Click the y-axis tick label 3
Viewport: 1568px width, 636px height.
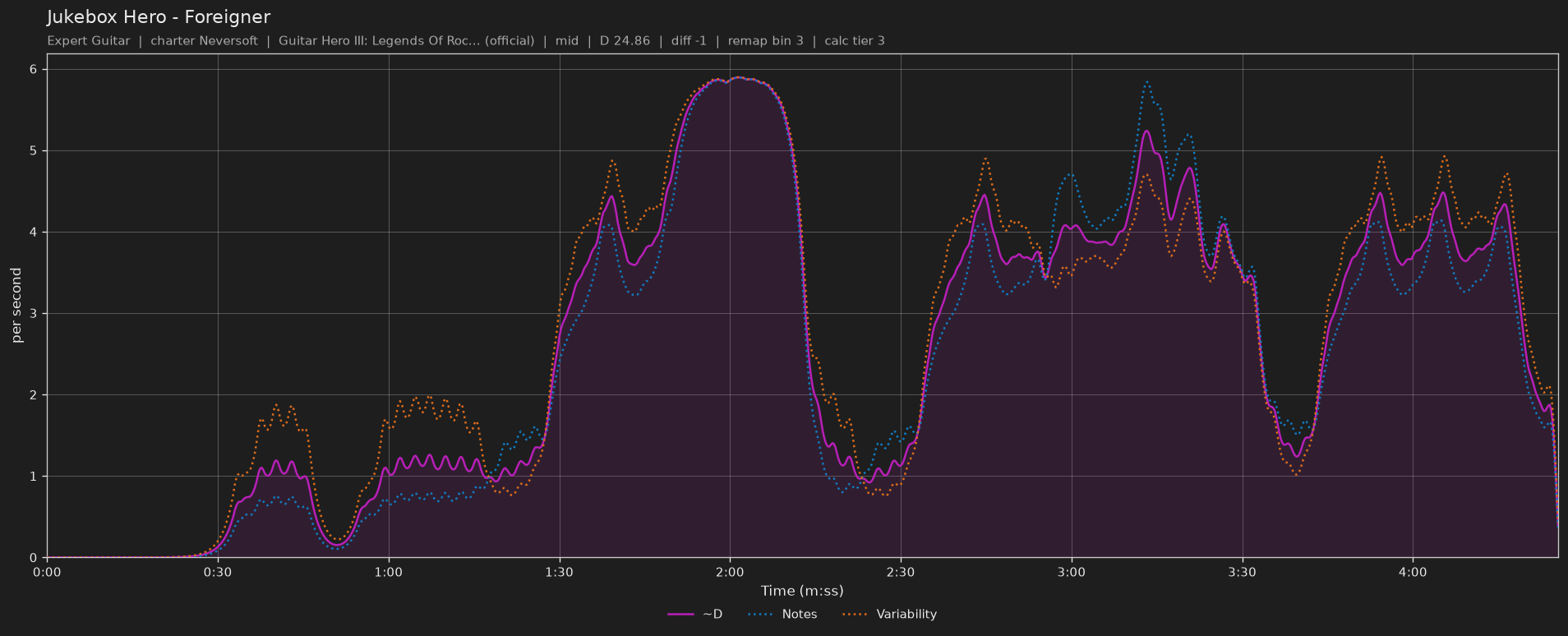pos(34,314)
